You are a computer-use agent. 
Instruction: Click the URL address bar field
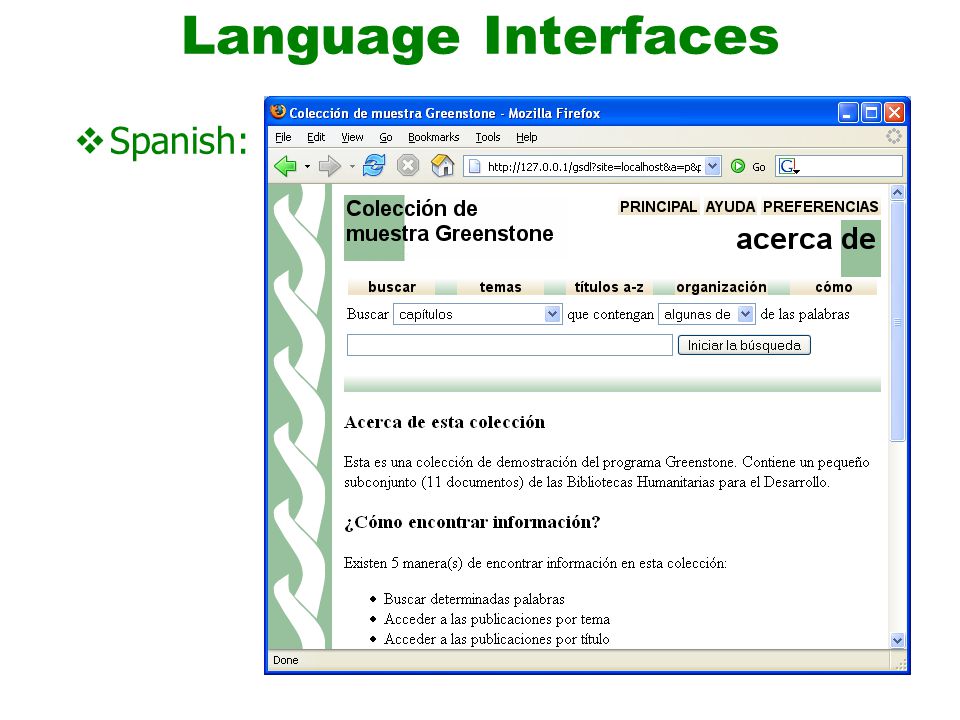pos(591,166)
